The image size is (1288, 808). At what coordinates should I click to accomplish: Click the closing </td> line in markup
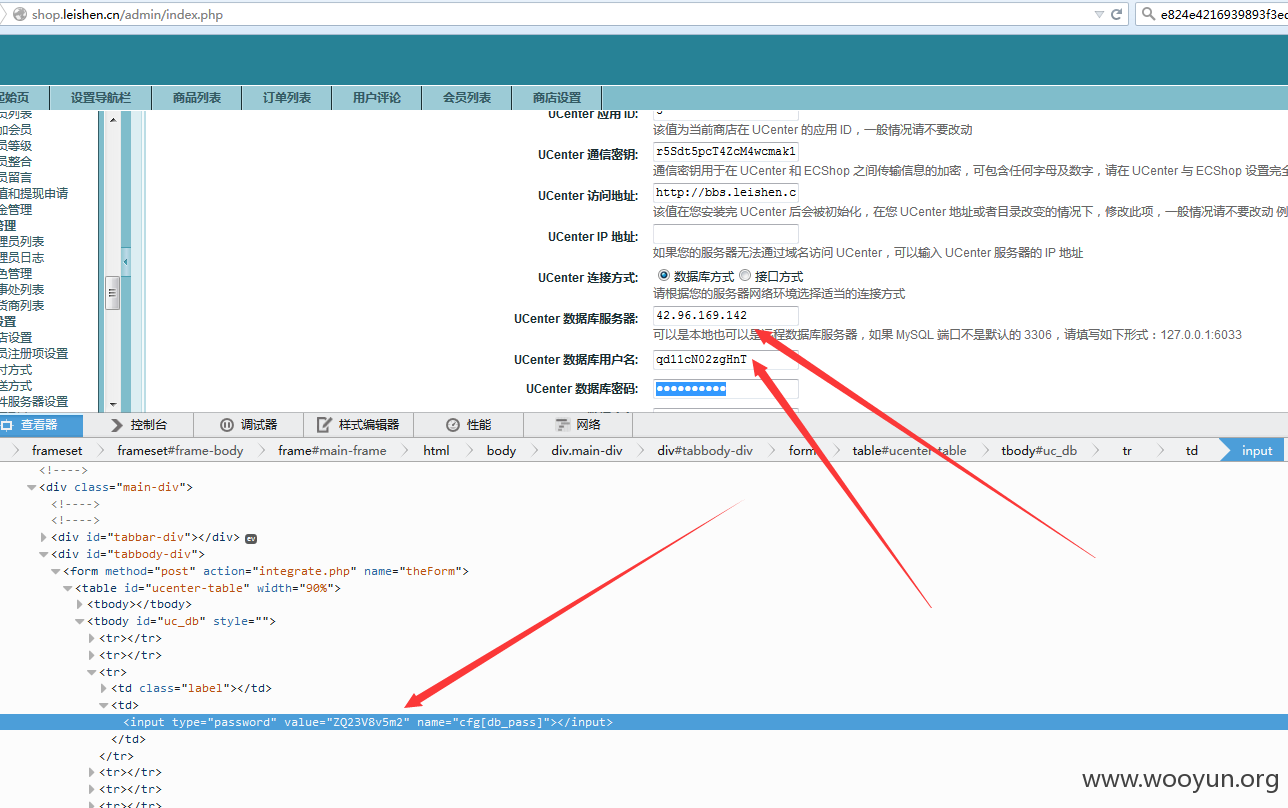pyautogui.click(x=129, y=739)
